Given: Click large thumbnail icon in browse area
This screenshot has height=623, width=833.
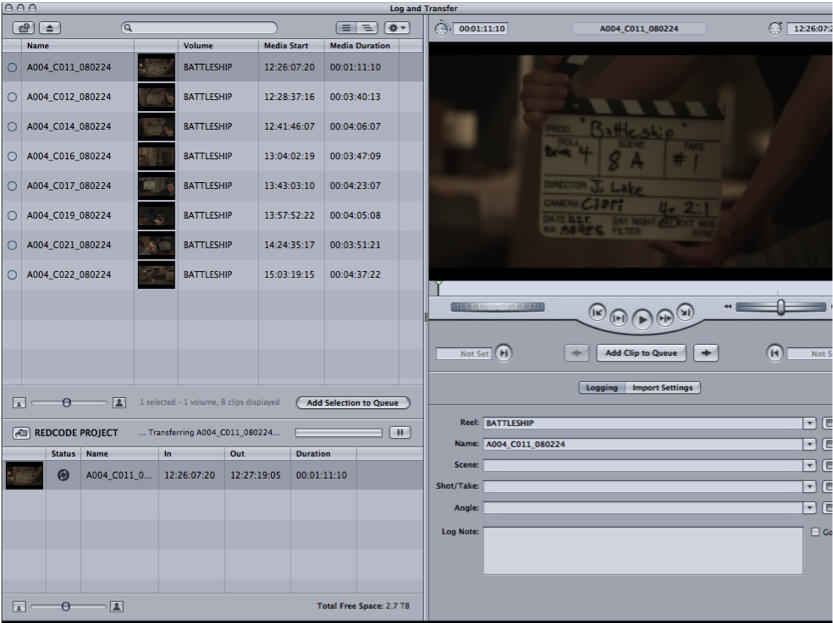Looking at the screenshot, I should click(119, 403).
